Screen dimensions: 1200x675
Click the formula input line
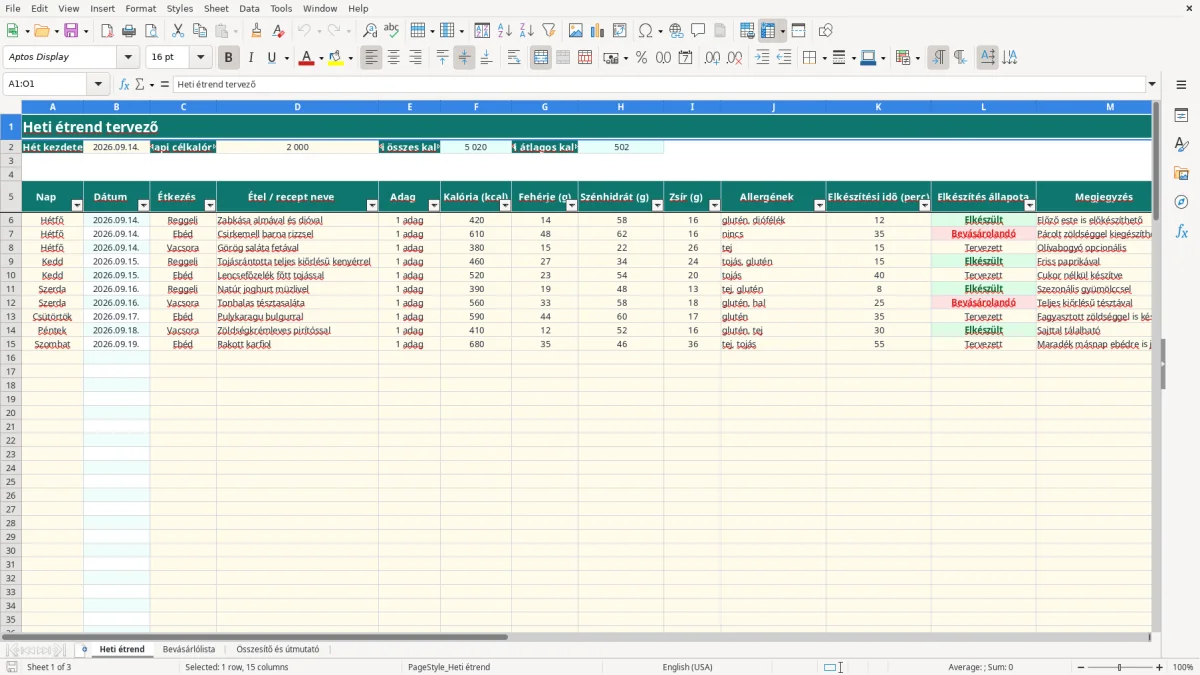659,84
